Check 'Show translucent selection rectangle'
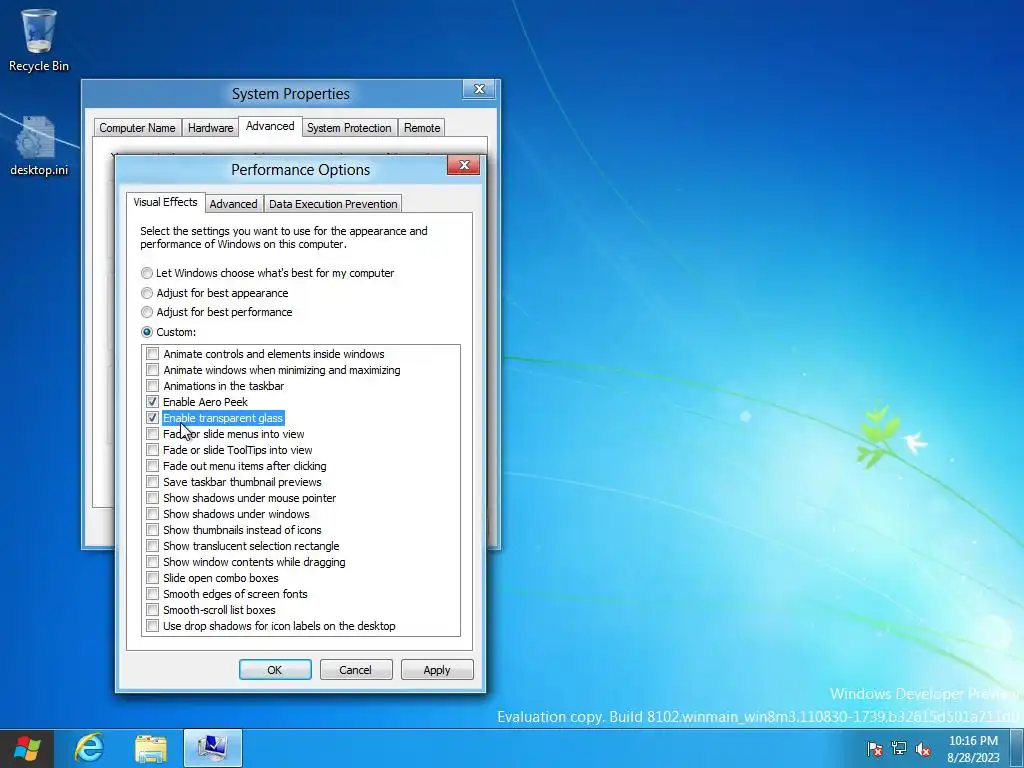1024x768 pixels. click(x=152, y=546)
